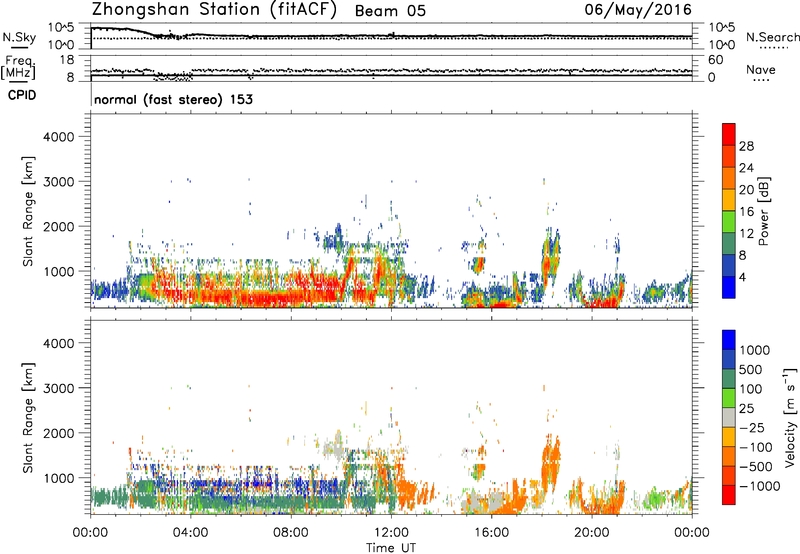Click the '60' Nave axis tick label
800x554 pixels.
[x=715, y=60]
